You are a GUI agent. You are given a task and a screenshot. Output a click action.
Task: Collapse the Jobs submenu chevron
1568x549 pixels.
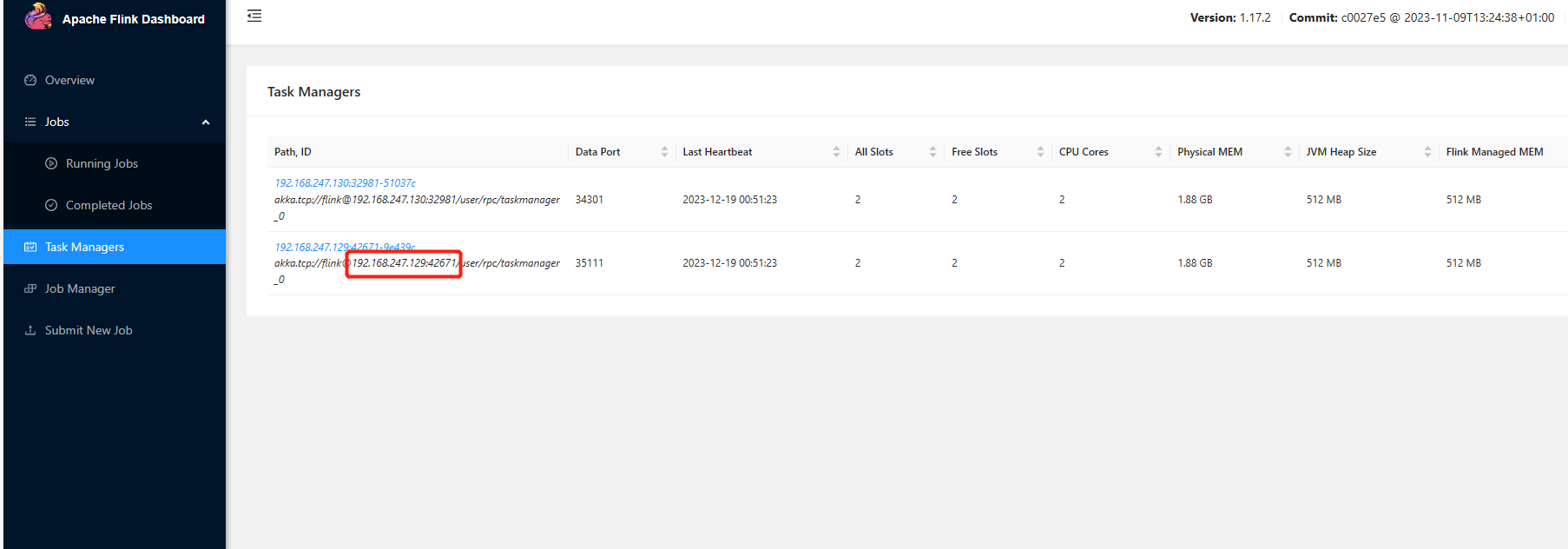[x=206, y=122]
